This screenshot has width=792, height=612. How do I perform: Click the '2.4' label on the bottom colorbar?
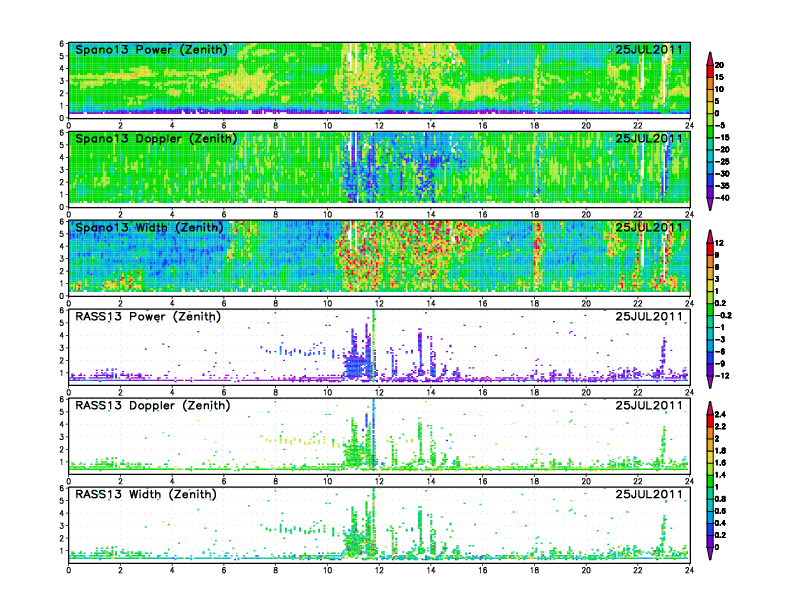point(720,414)
